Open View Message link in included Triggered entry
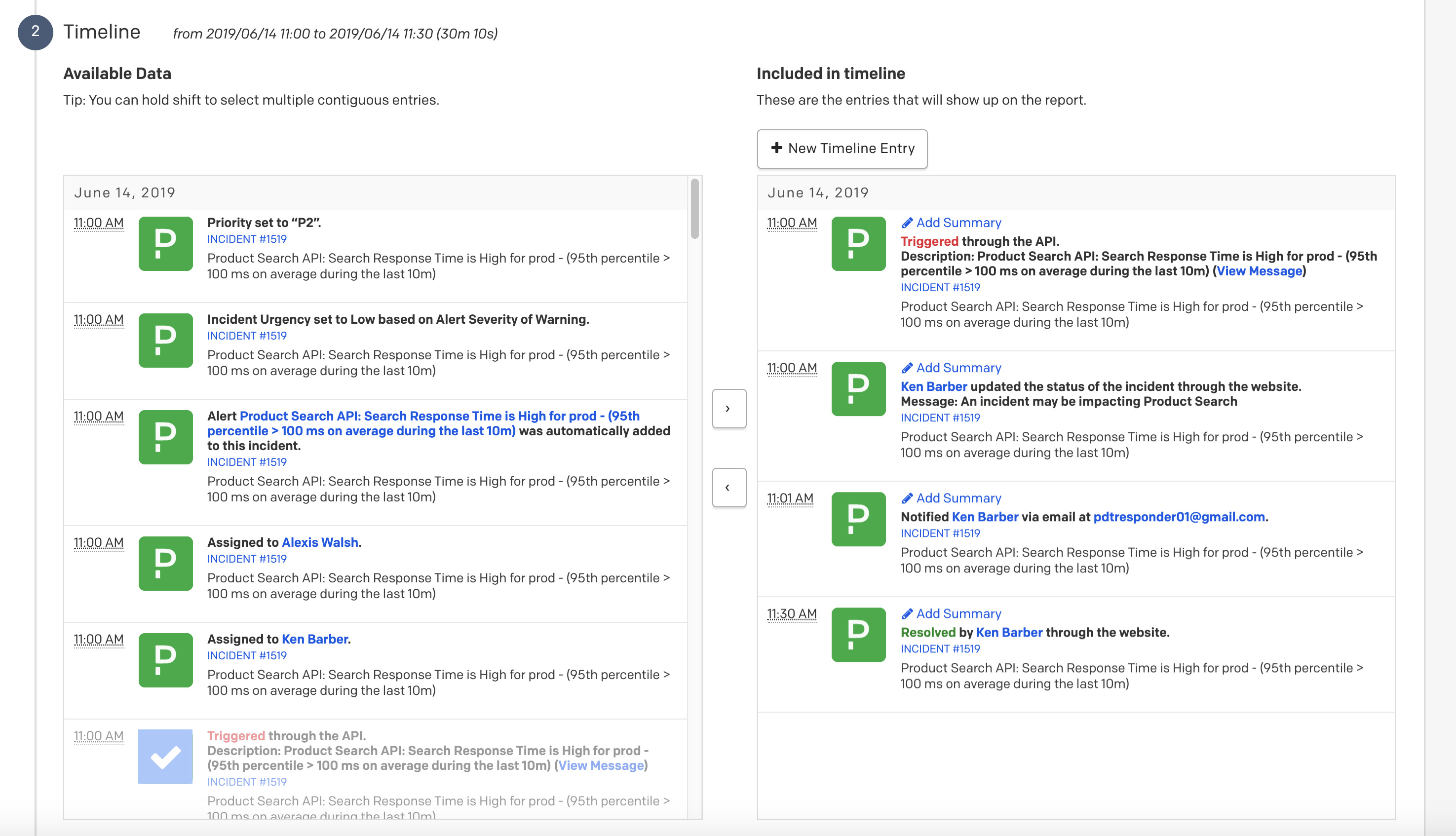This screenshot has height=836, width=1456. 1259,271
